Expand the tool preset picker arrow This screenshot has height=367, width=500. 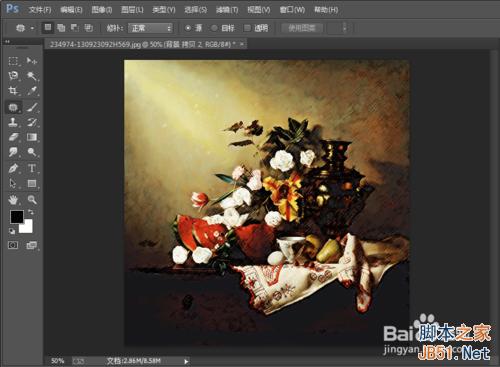coord(32,28)
